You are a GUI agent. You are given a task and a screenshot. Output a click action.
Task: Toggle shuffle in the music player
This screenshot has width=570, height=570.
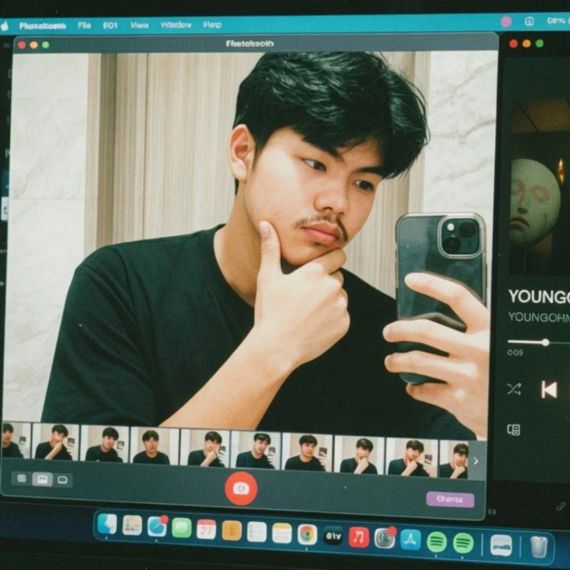[514, 389]
